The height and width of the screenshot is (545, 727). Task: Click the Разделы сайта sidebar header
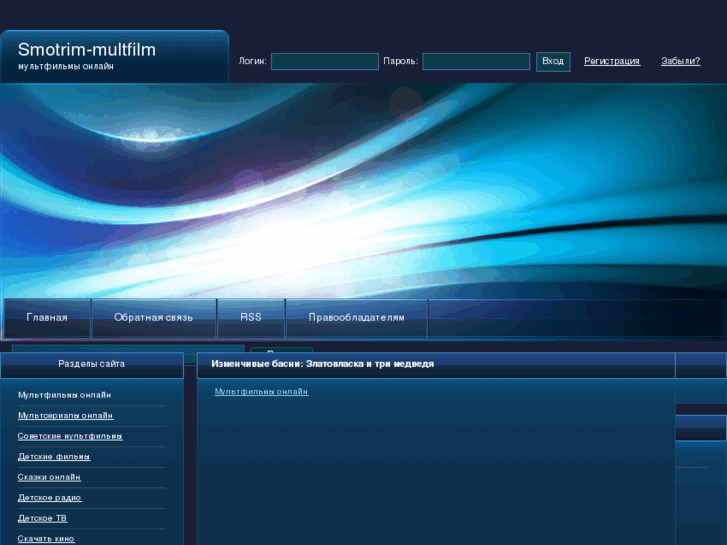(91, 364)
